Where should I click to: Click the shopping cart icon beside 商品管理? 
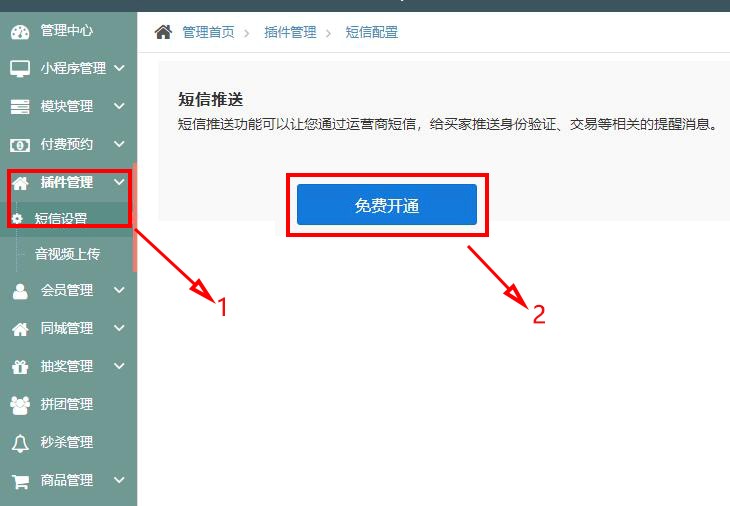pyautogui.click(x=20, y=481)
